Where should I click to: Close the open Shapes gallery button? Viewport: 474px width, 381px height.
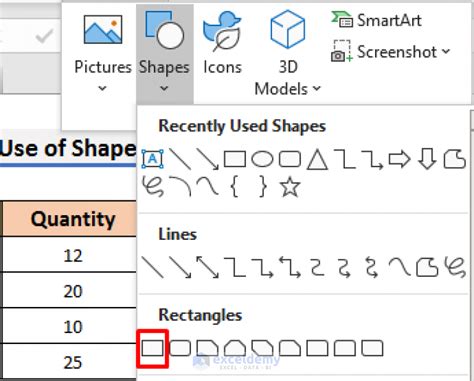point(164,53)
